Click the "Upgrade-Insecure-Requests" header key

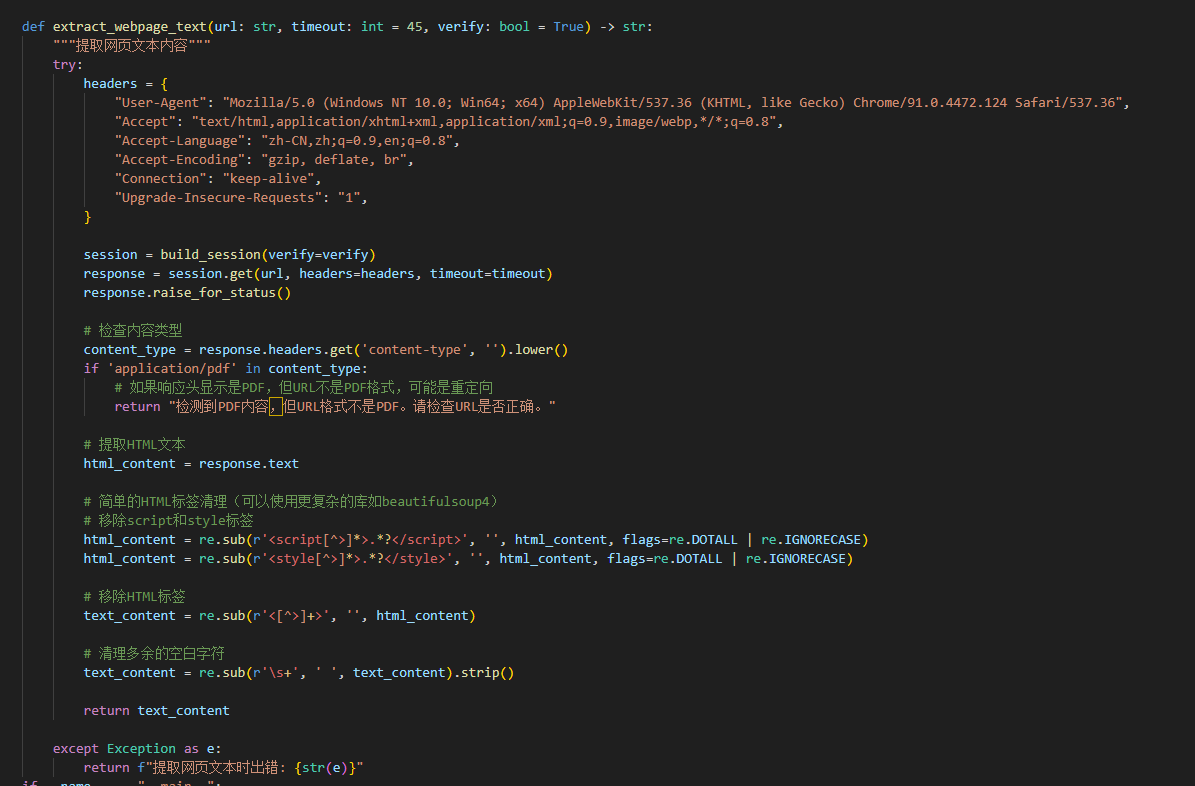coord(218,198)
